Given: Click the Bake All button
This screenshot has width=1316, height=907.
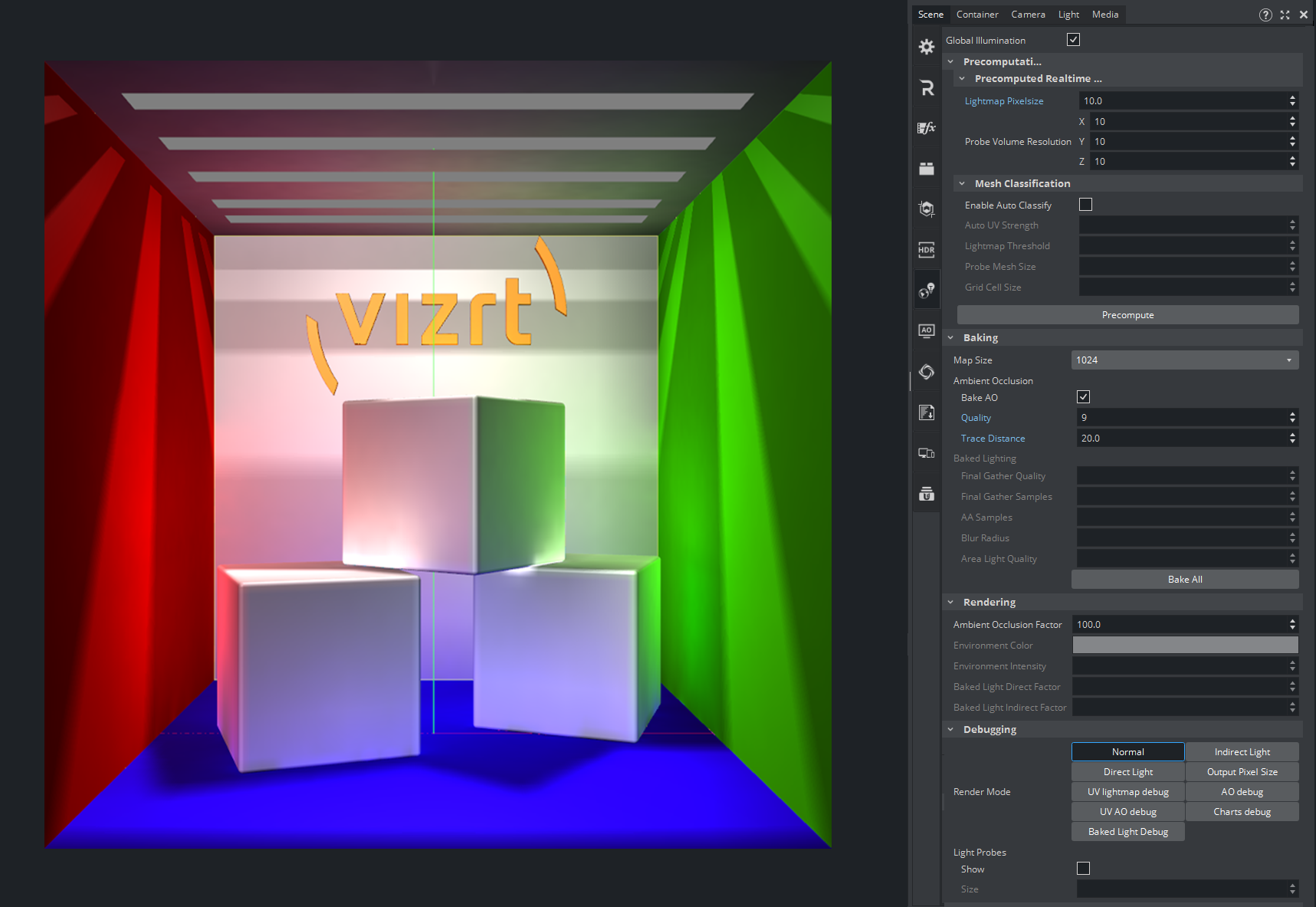Looking at the screenshot, I should point(1184,580).
